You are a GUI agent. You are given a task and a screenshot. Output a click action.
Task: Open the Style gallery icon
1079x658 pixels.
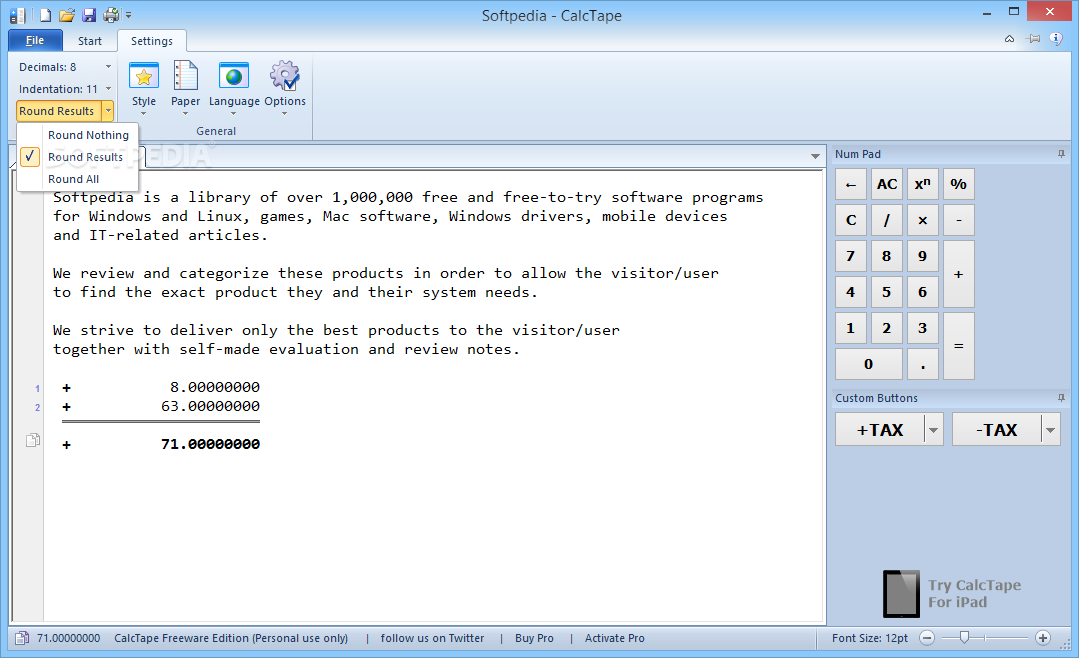tap(144, 87)
